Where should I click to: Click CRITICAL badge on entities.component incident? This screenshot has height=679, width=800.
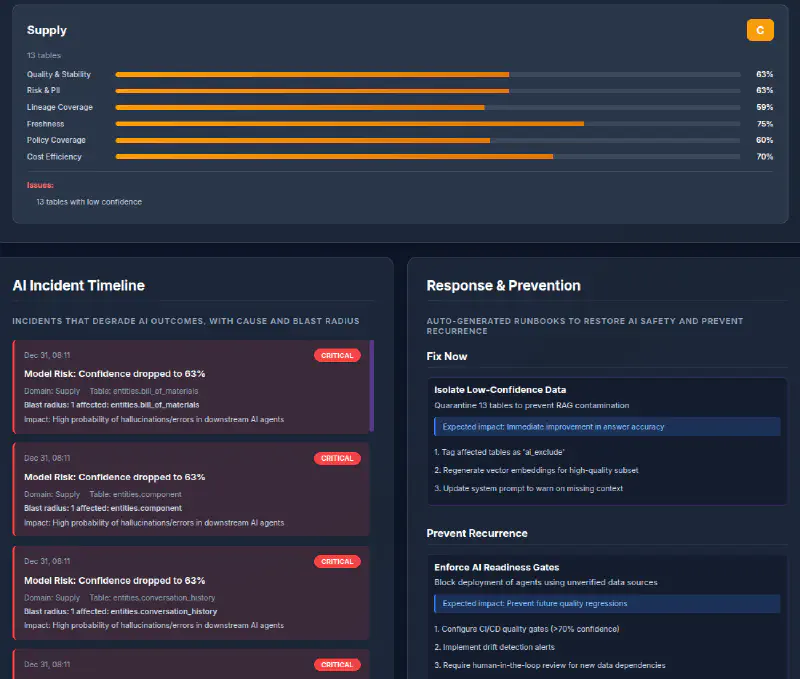pyautogui.click(x=337, y=458)
